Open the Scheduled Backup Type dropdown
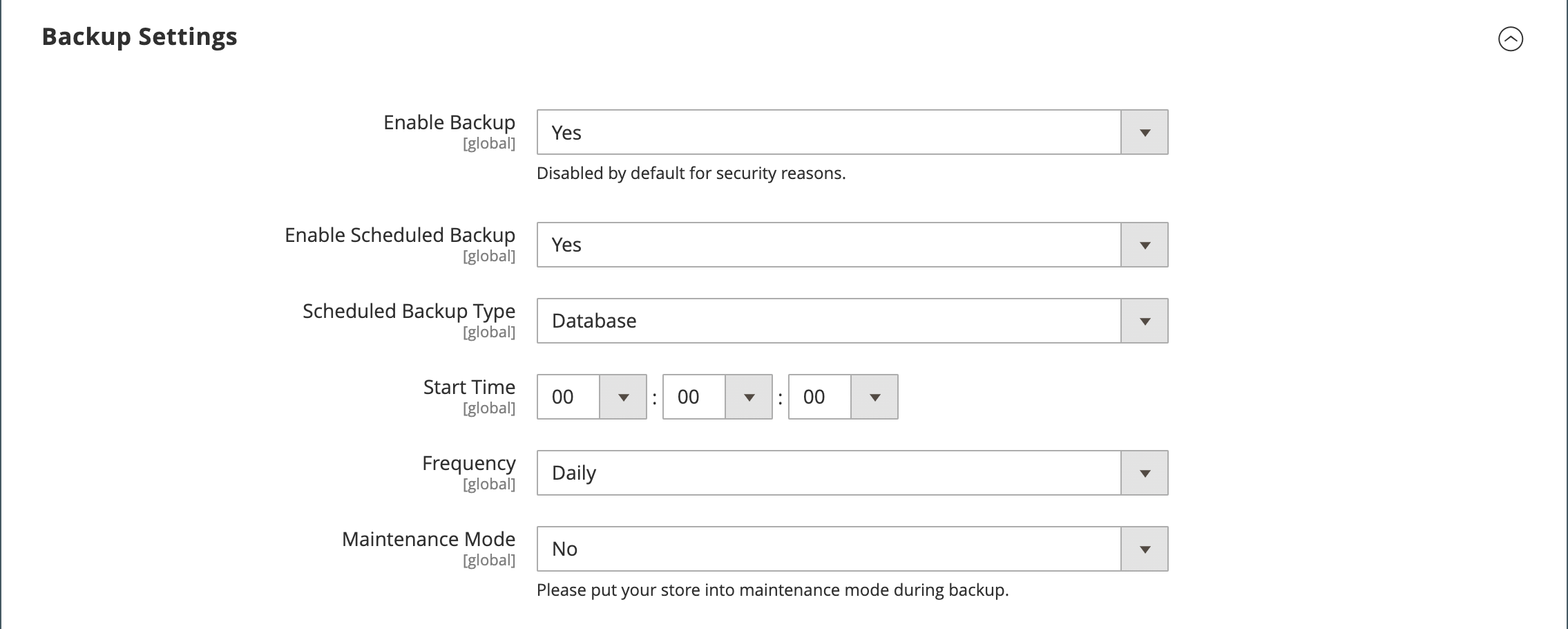Image resolution: width=1568 pixels, height=629 pixels. pyautogui.click(x=852, y=321)
